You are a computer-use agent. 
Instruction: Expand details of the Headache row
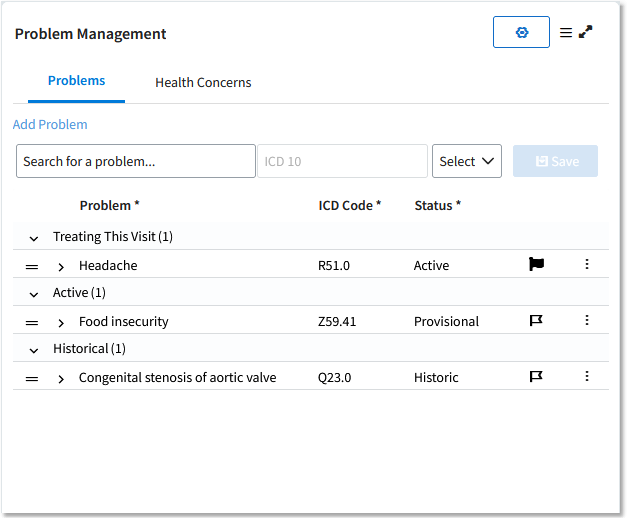point(61,267)
